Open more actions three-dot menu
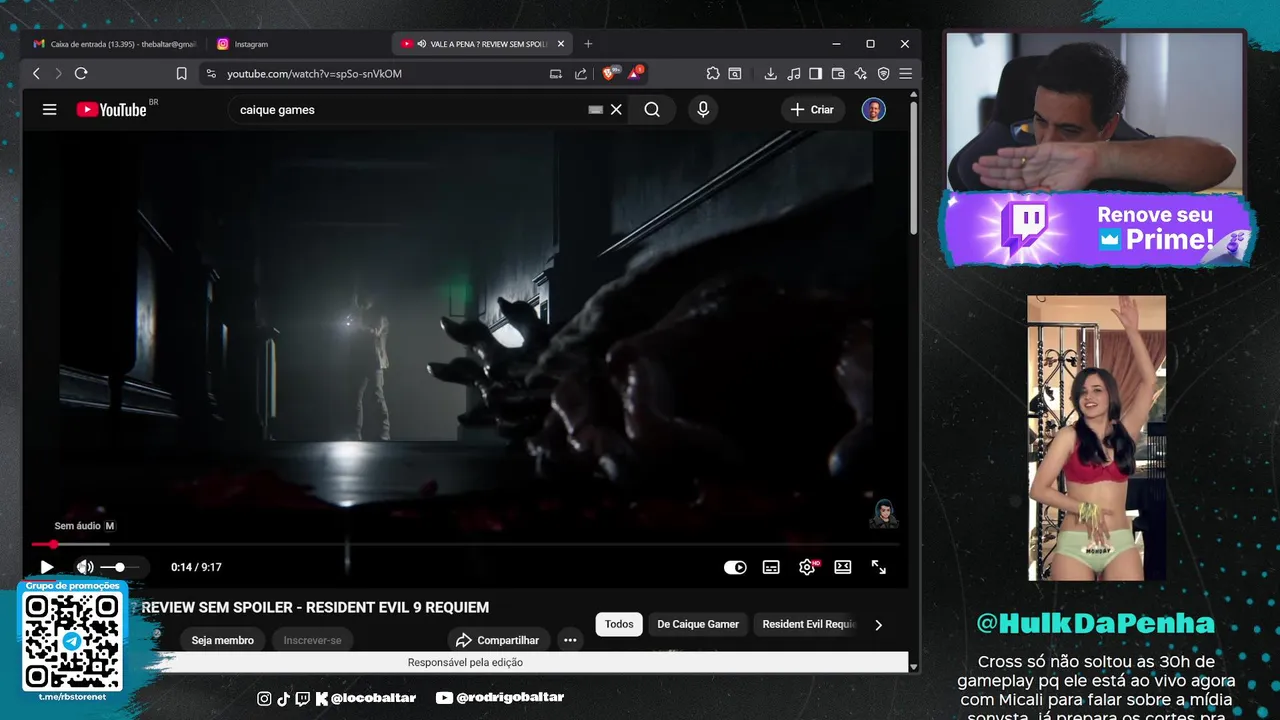 coord(570,640)
